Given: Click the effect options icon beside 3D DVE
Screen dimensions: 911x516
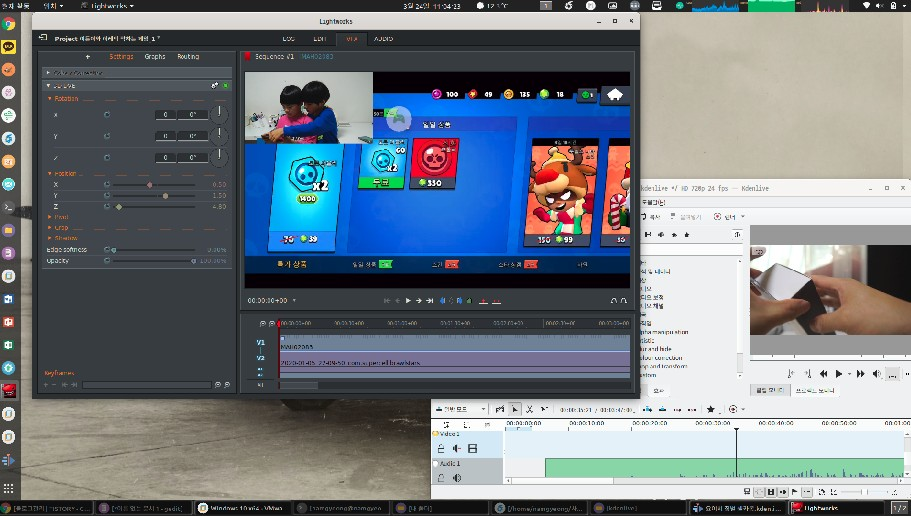Looking at the screenshot, I should point(214,85).
